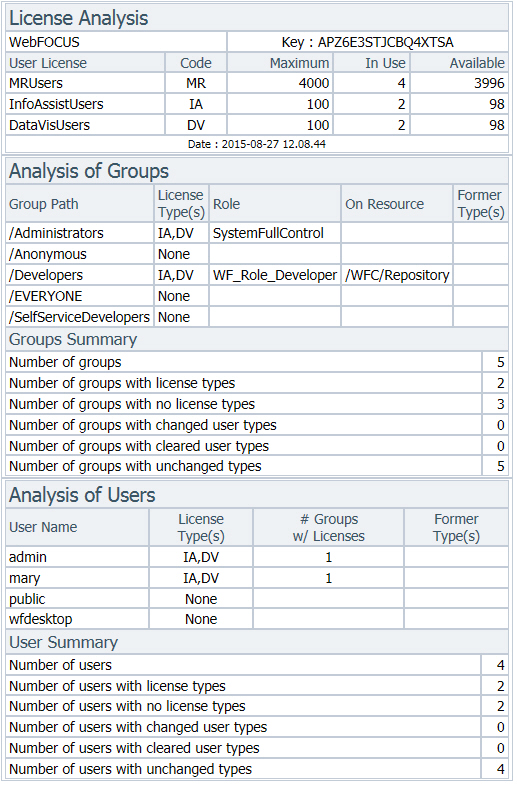Click the /Developers group path
This screenshot has height=786, width=517.
(46, 275)
